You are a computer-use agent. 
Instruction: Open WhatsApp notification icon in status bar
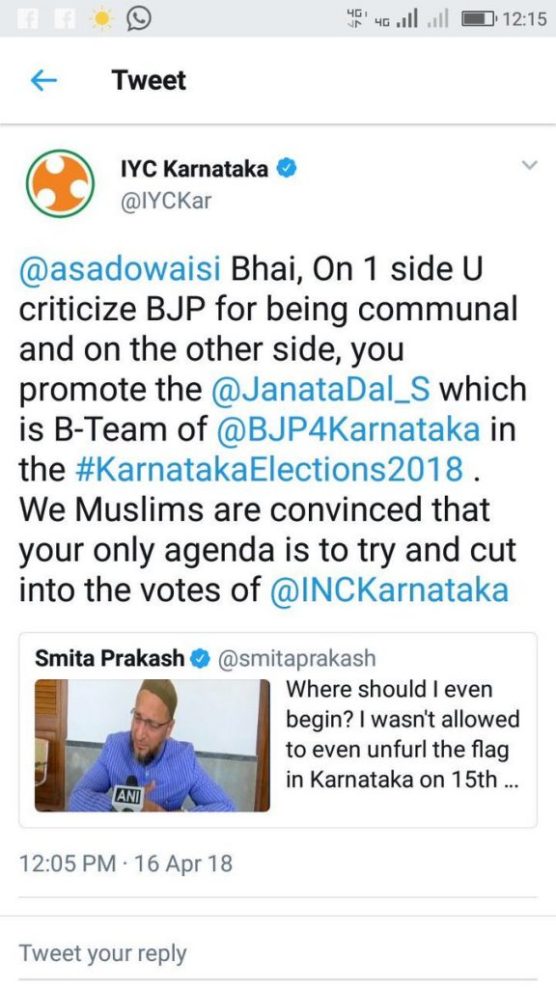pyautogui.click(x=138, y=19)
